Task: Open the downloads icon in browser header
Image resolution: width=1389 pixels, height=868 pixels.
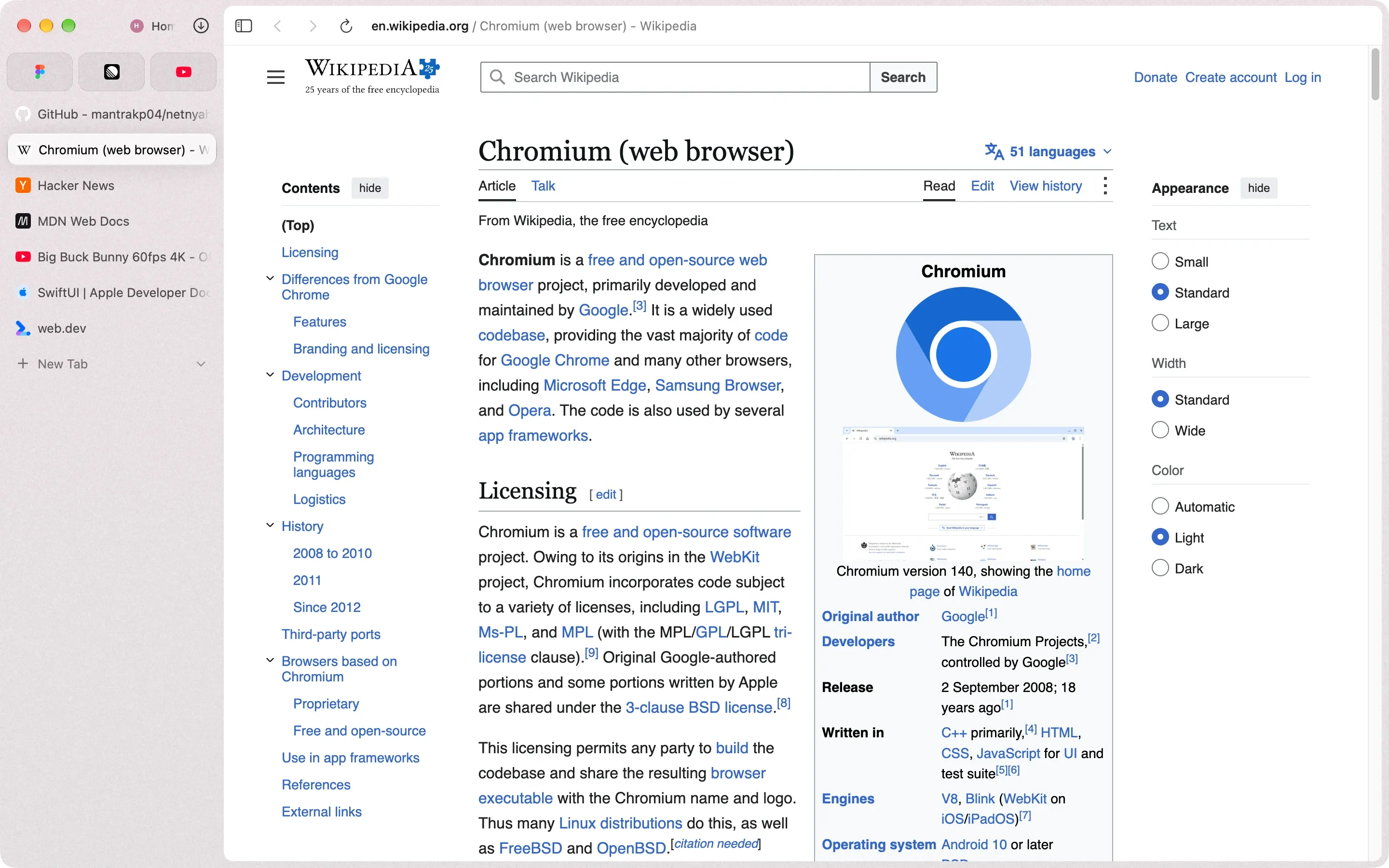Action: [201, 26]
